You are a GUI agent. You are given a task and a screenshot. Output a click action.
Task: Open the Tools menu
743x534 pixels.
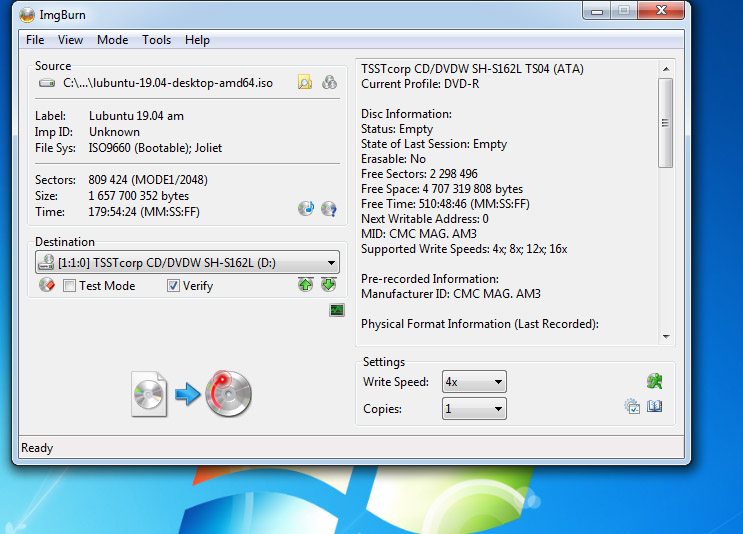coord(156,40)
